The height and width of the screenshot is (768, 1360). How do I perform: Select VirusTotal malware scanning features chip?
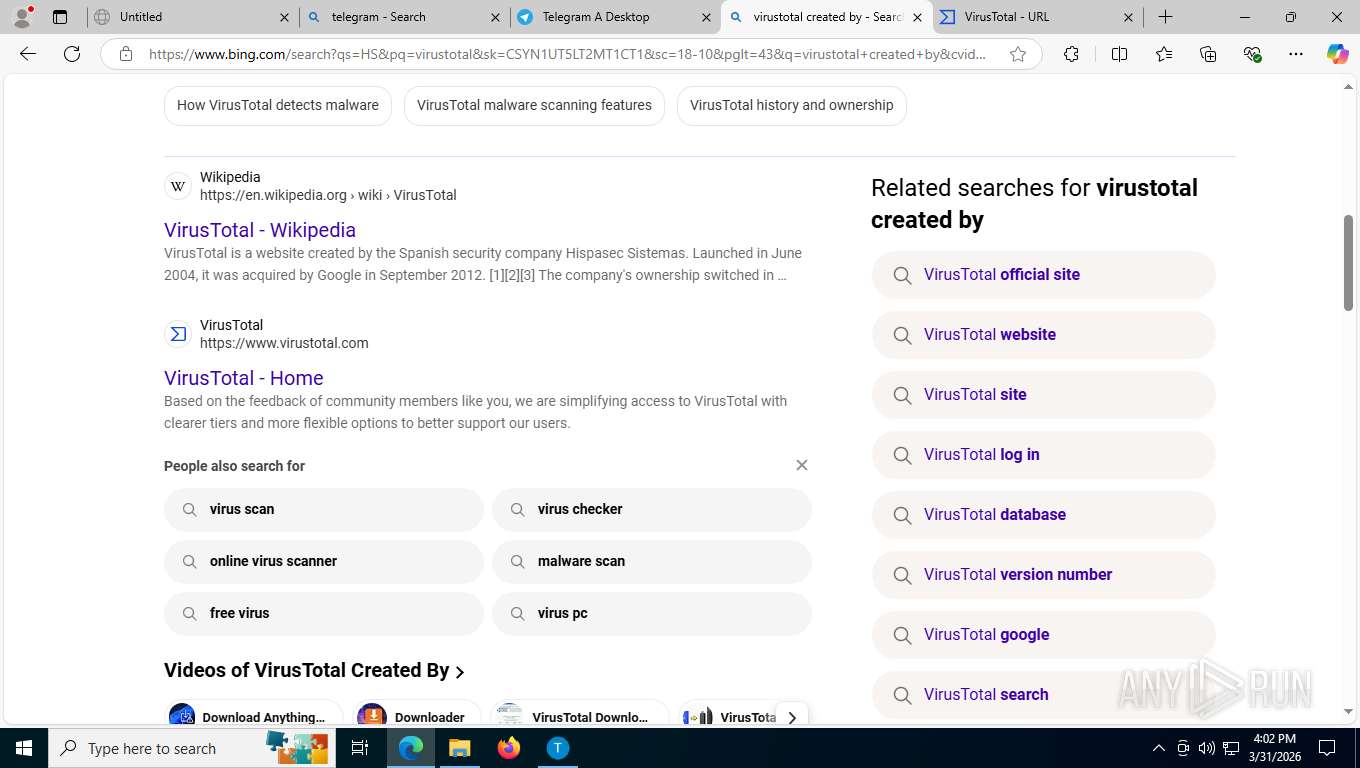coord(534,105)
